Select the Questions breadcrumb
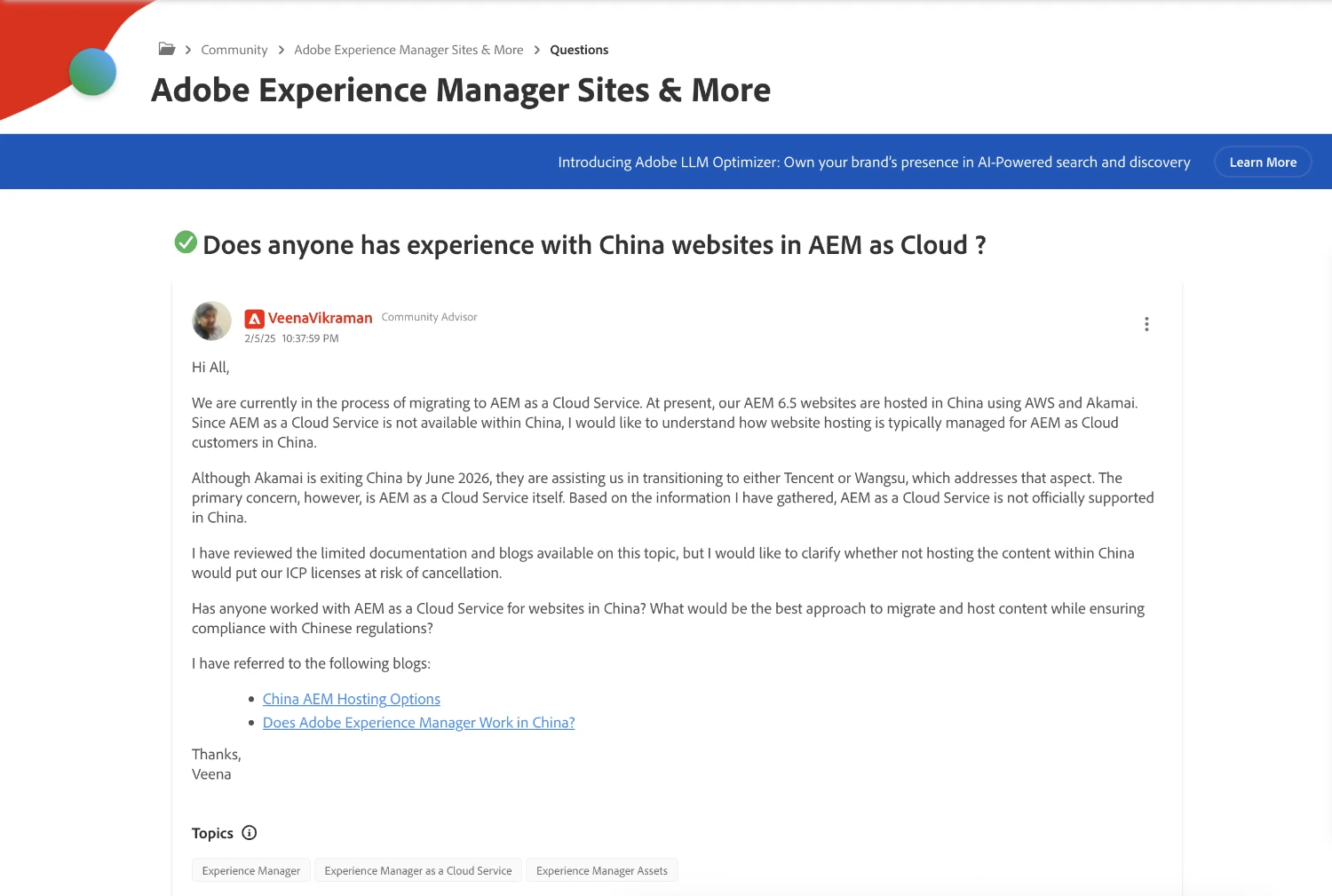Screen dimensions: 1332x896 [x=579, y=50]
